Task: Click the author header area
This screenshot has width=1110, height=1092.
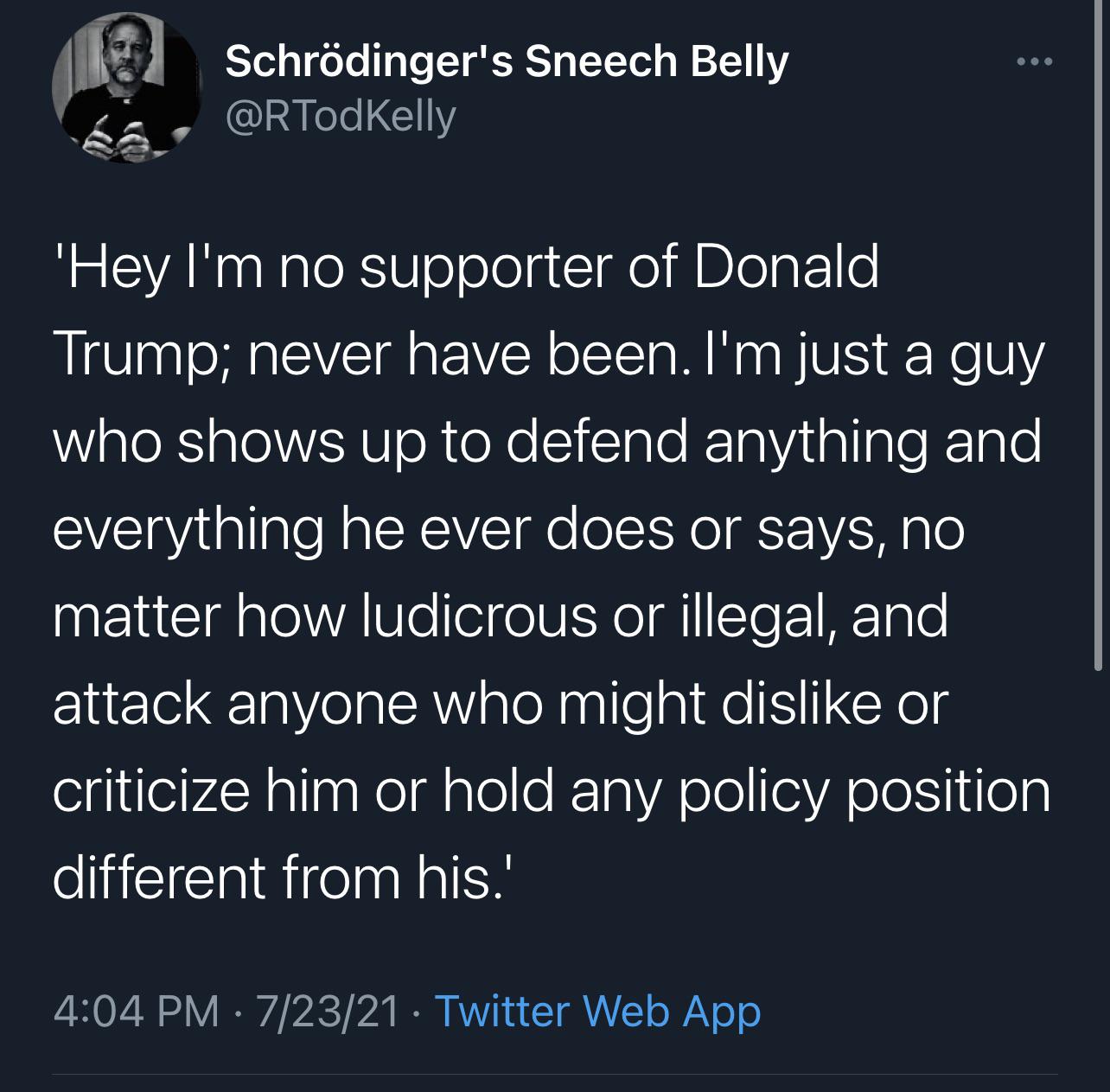Action: [507, 86]
